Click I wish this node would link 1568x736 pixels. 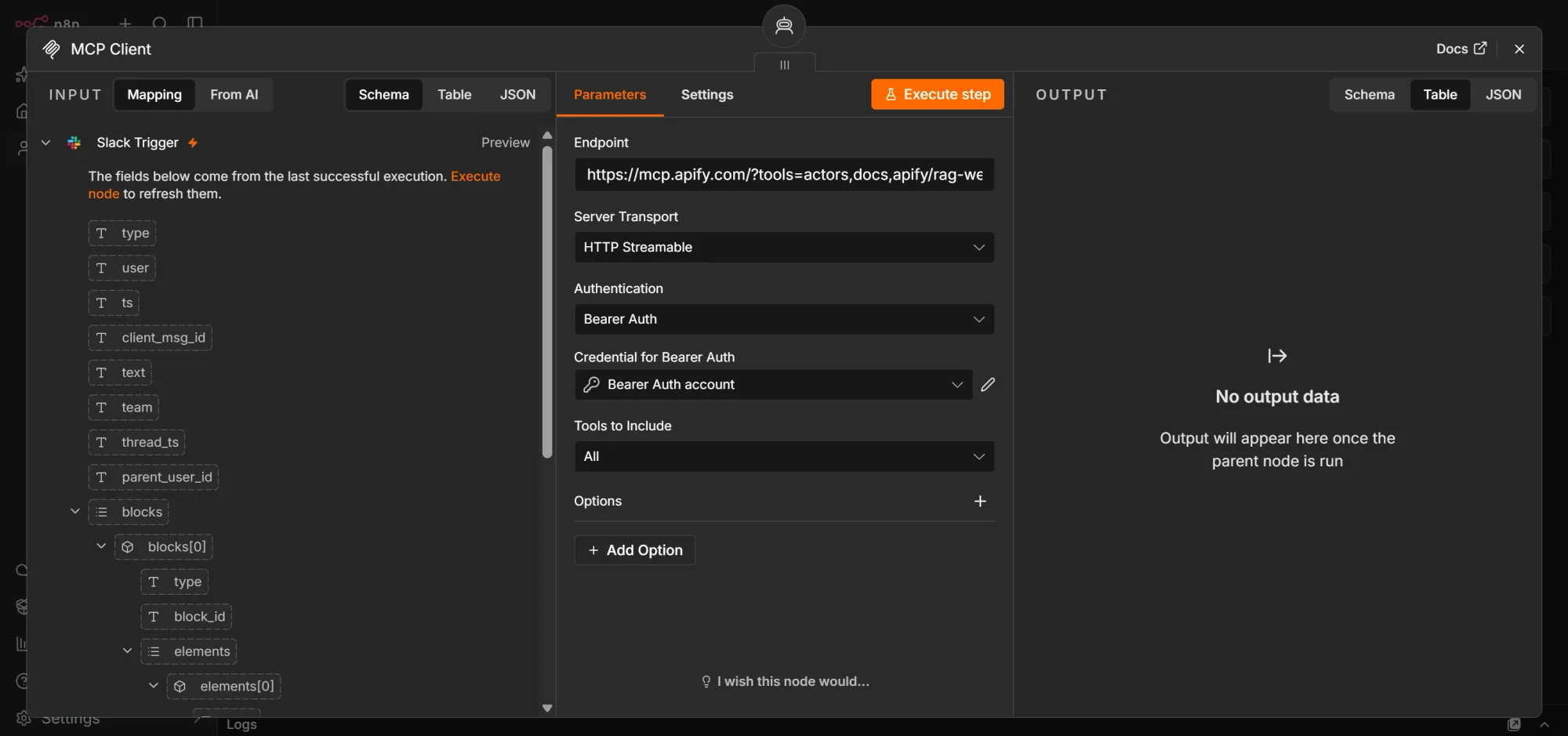coord(785,682)
